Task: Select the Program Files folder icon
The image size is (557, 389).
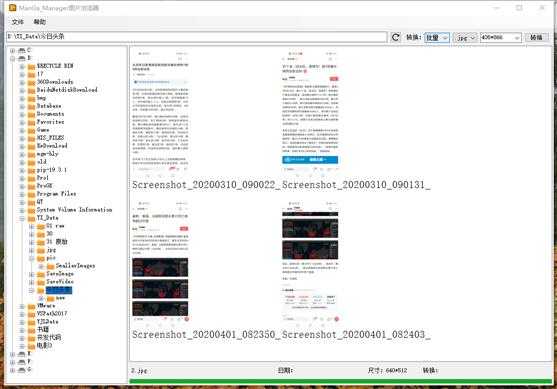Action: click(x=32, y=194)
